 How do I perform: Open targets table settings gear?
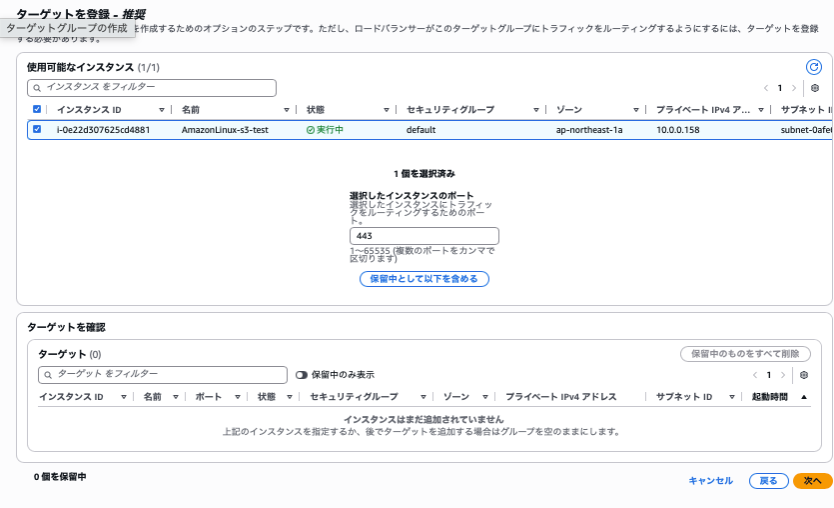pyautogui.click(x=804, y=375)
